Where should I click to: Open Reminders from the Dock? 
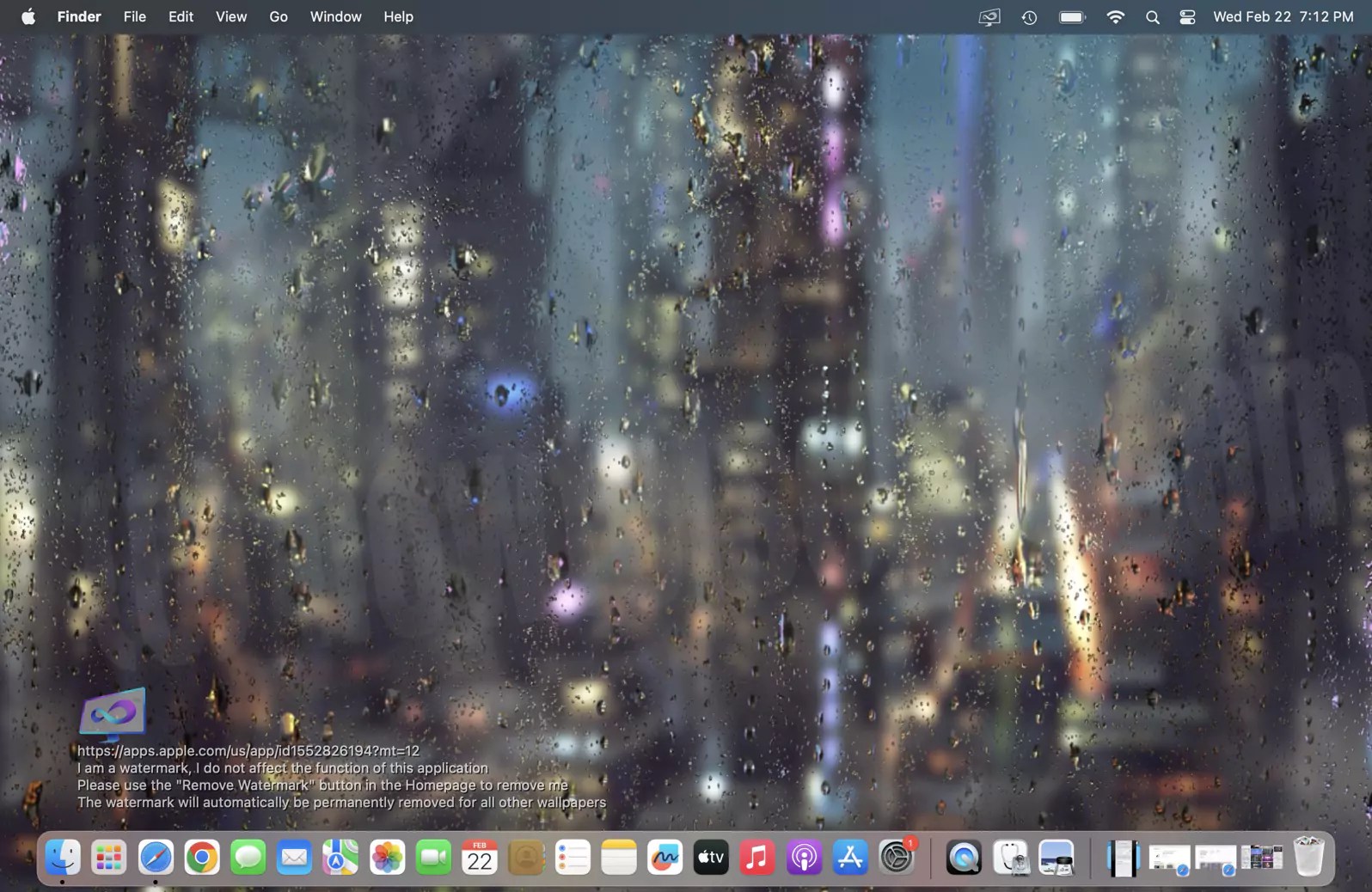coord(573,858)
